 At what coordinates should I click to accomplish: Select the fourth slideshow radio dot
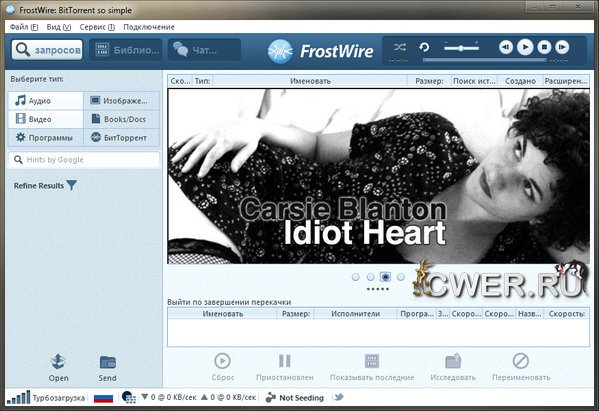click(x=400, y=277)
